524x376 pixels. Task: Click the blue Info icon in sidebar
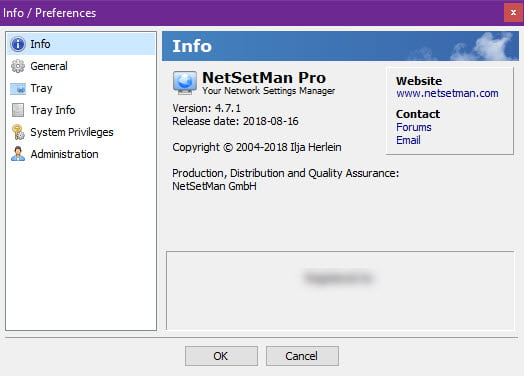point(18,44)
